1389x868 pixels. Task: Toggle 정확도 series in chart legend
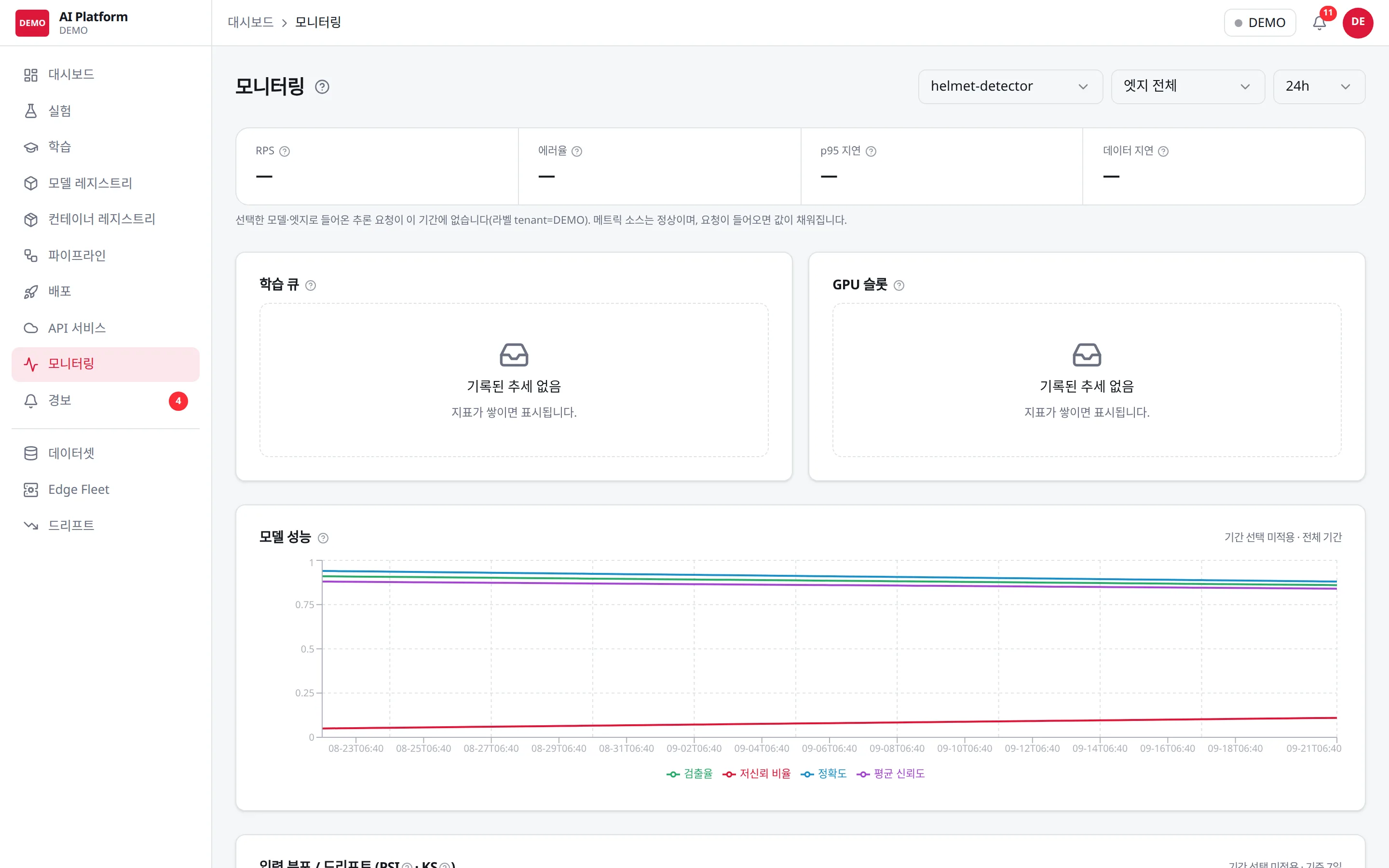point(824,774)
